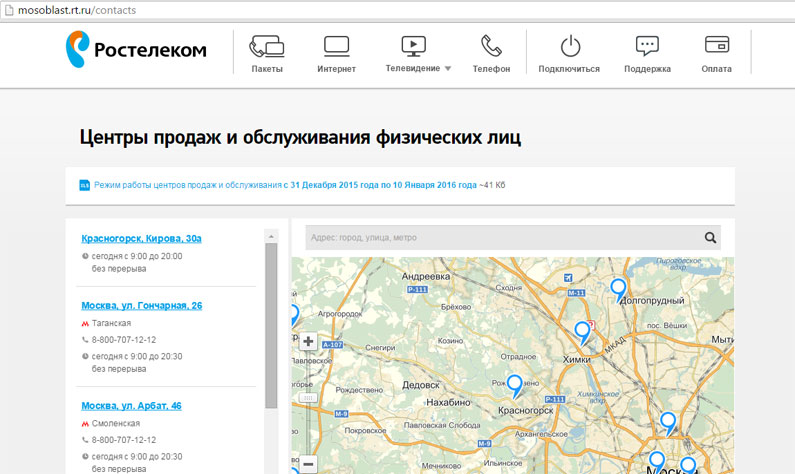Click the map zoom in plus button

click(x=308, y=342)
